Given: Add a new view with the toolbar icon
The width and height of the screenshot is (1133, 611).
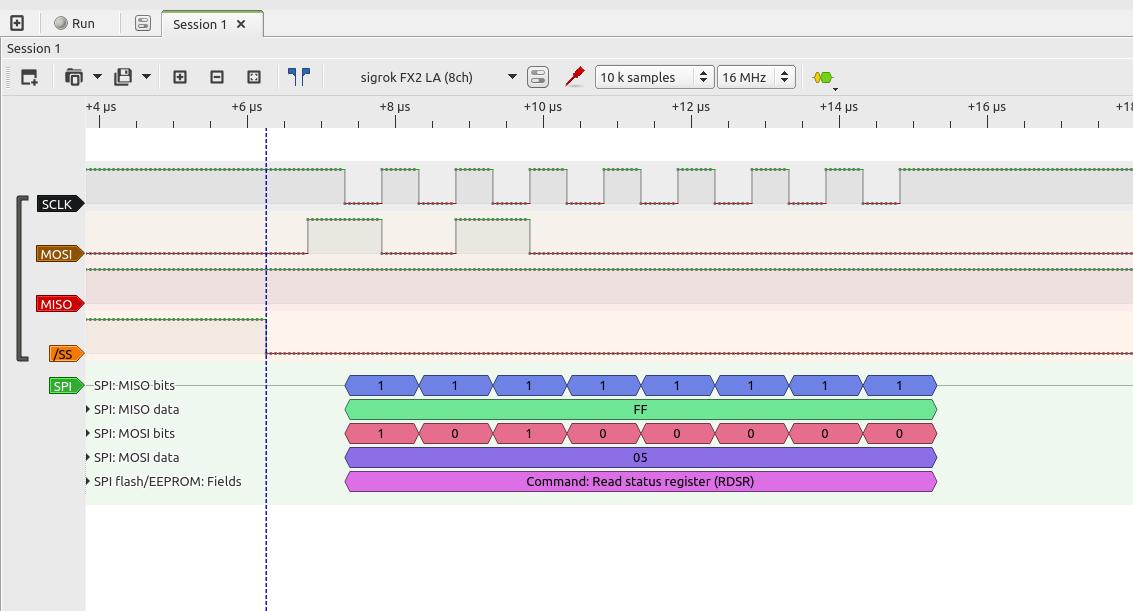Looking at the screenshot, I should (x=29, y=77).
